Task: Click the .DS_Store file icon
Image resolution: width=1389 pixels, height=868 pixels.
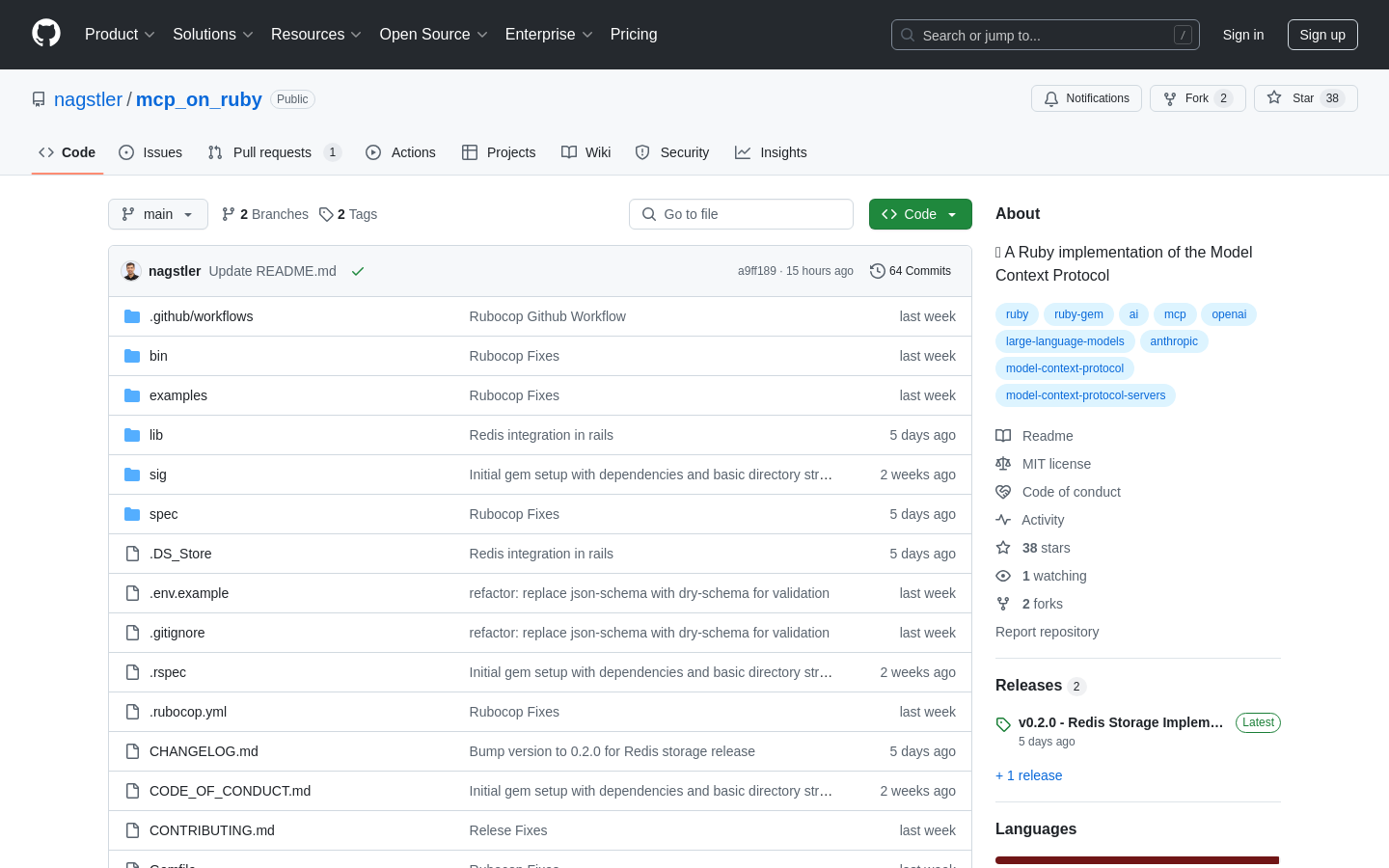Action: [x=132, y=554]
